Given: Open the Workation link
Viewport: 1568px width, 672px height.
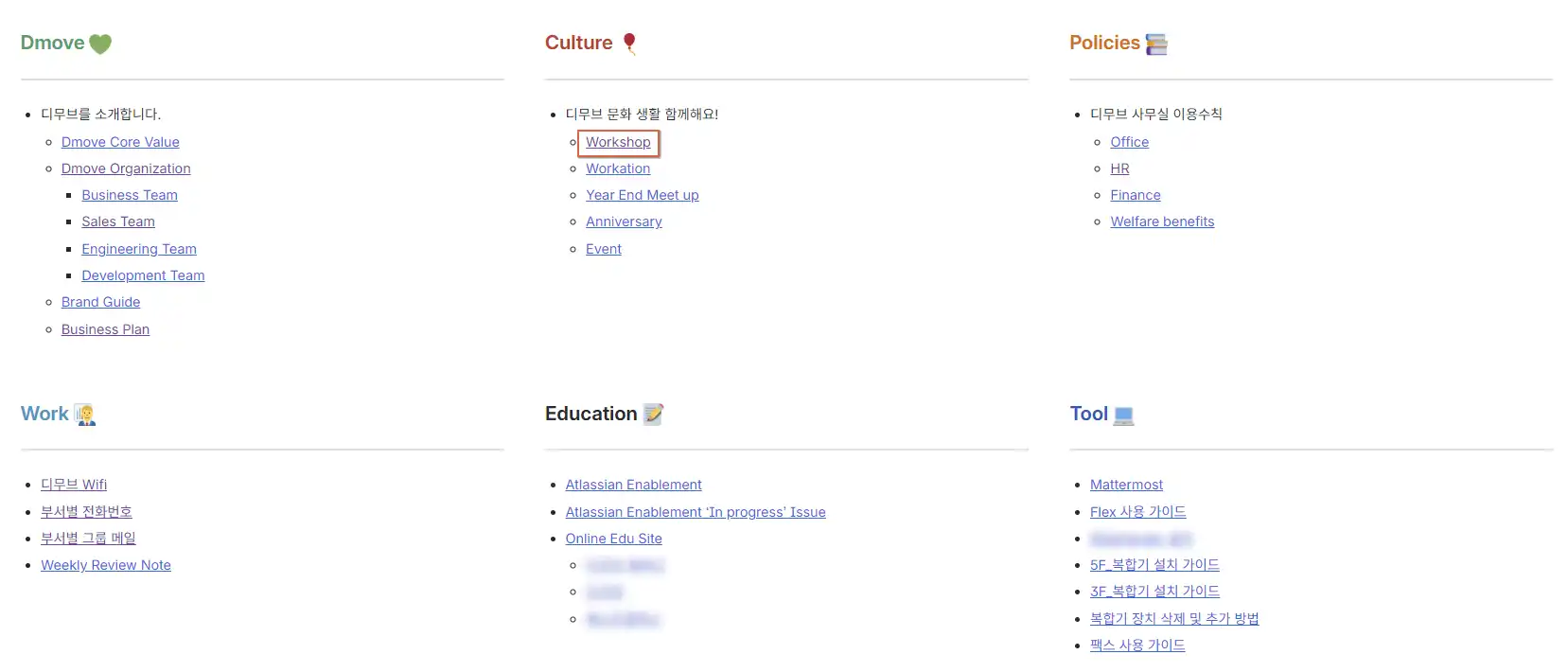Looking at the screenshot, I should [x=618, y=168].
